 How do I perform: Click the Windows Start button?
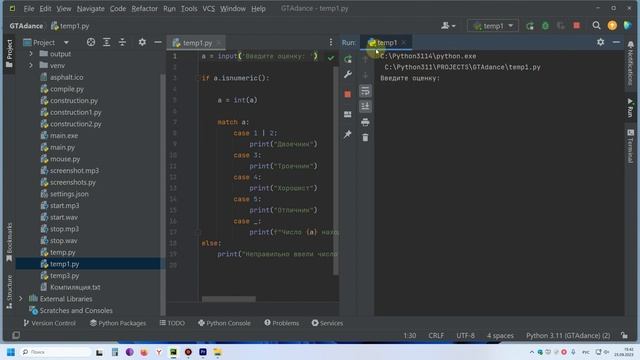(x=11, y=352)
